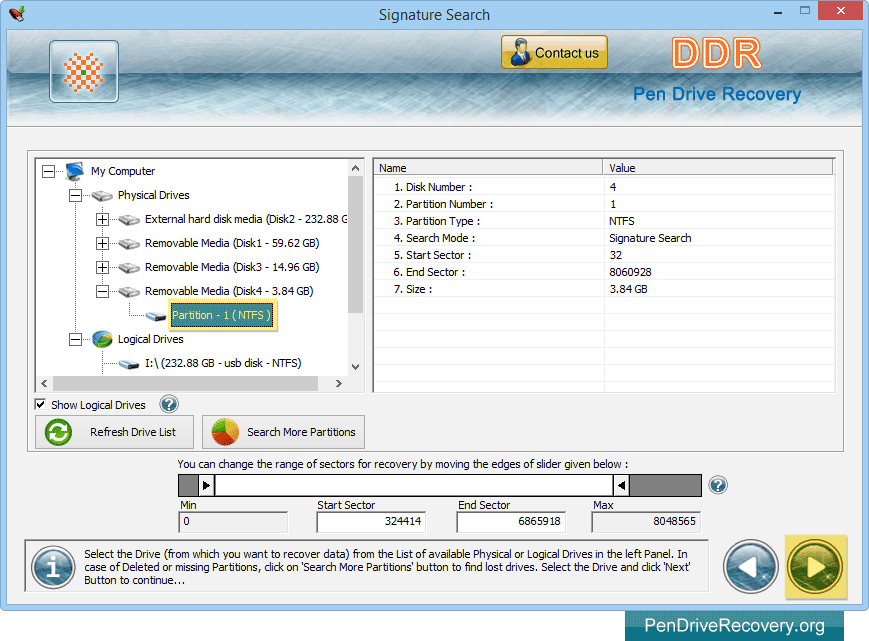Collapse the Logical Drives node
Viewport: 869px width, 641px height.
(75, 339)
